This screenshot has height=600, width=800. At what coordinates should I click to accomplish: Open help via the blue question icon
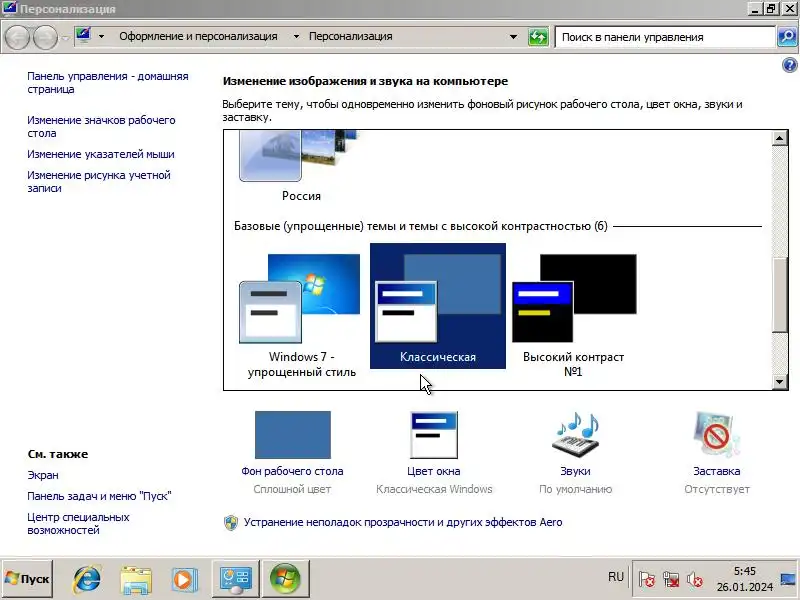pos(789,65)
